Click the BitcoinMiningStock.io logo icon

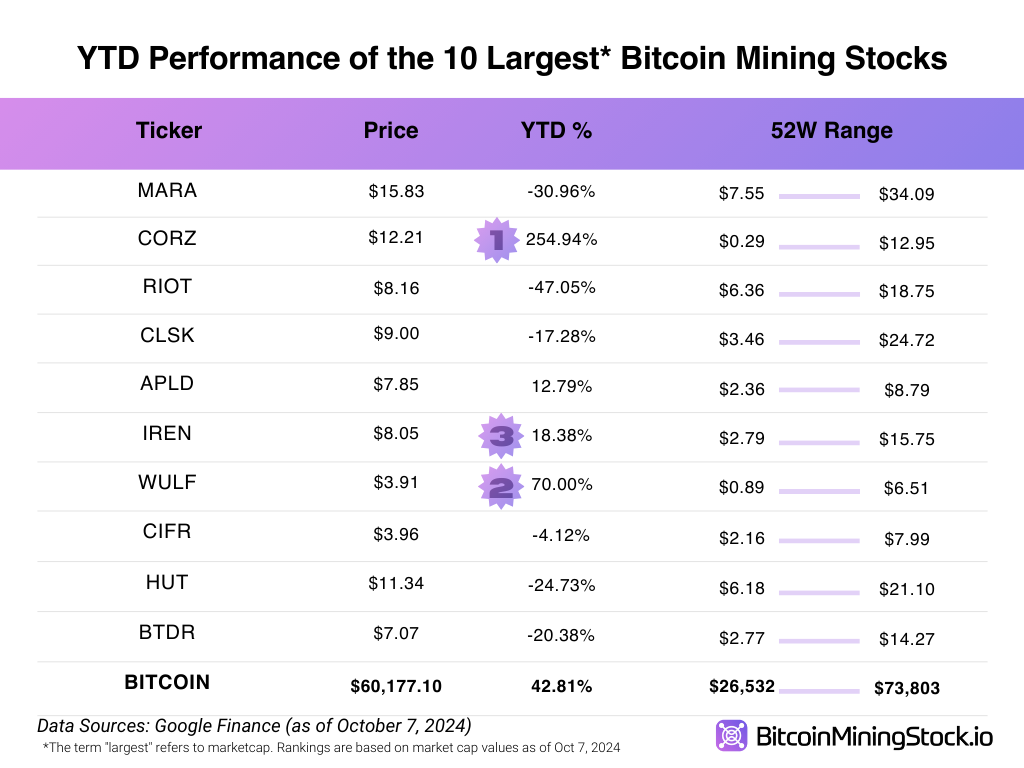point(732,736)
